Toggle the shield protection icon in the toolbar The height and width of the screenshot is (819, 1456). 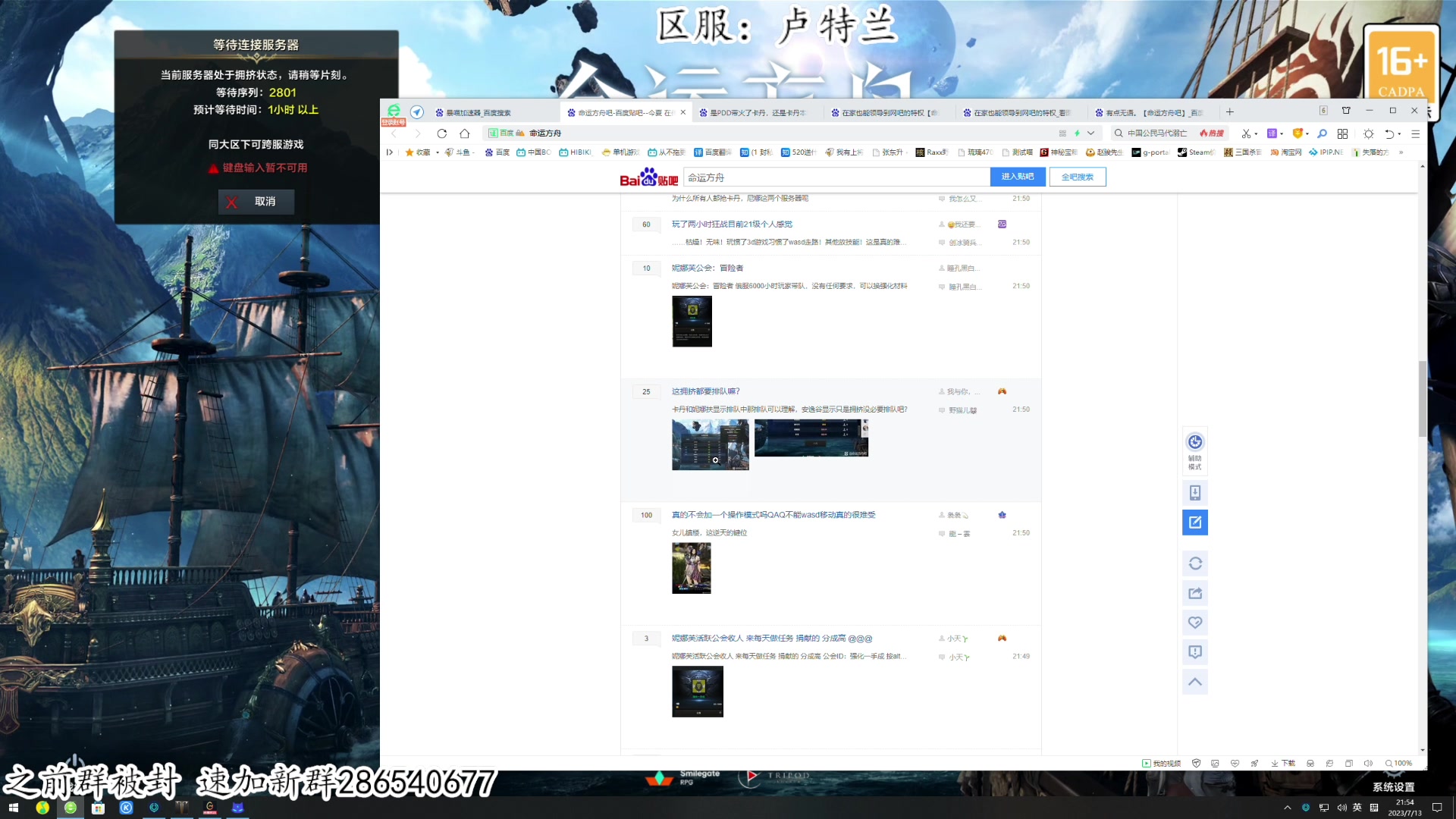[1298, 133]
